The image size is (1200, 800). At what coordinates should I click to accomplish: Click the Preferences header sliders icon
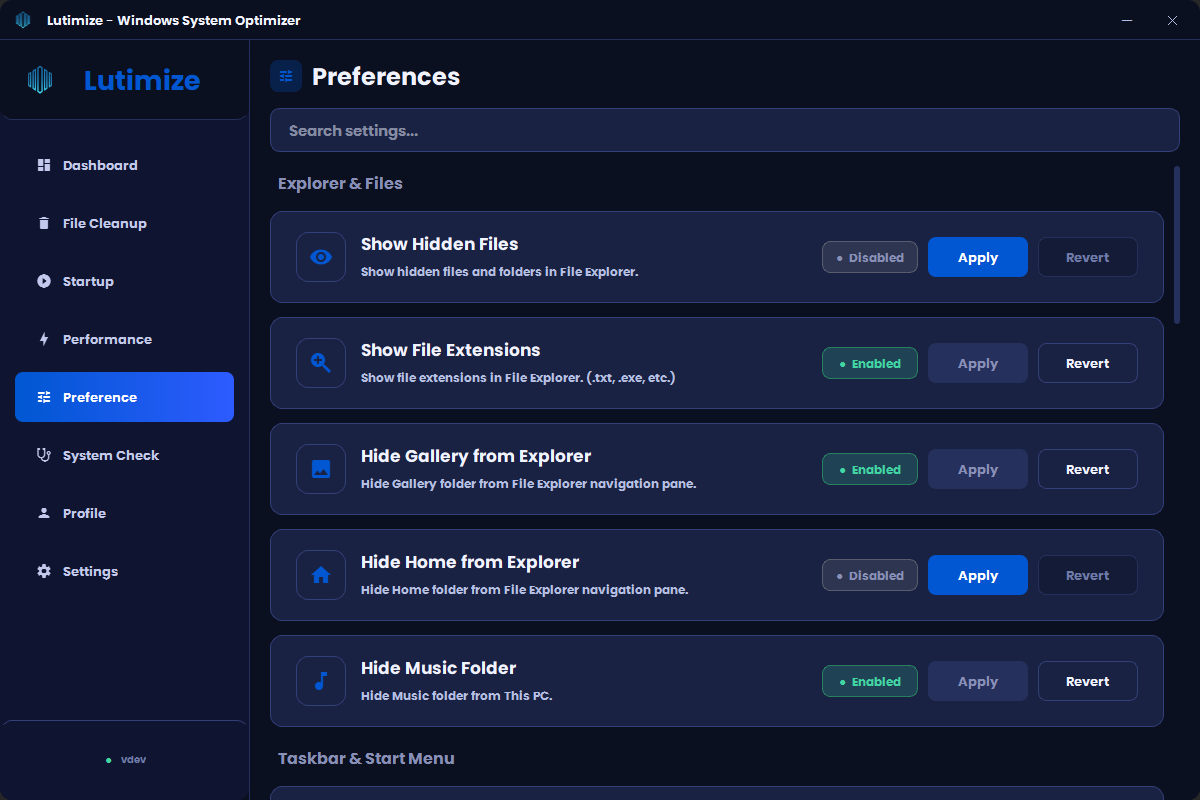pyautogui.click(x=286, y=76)
